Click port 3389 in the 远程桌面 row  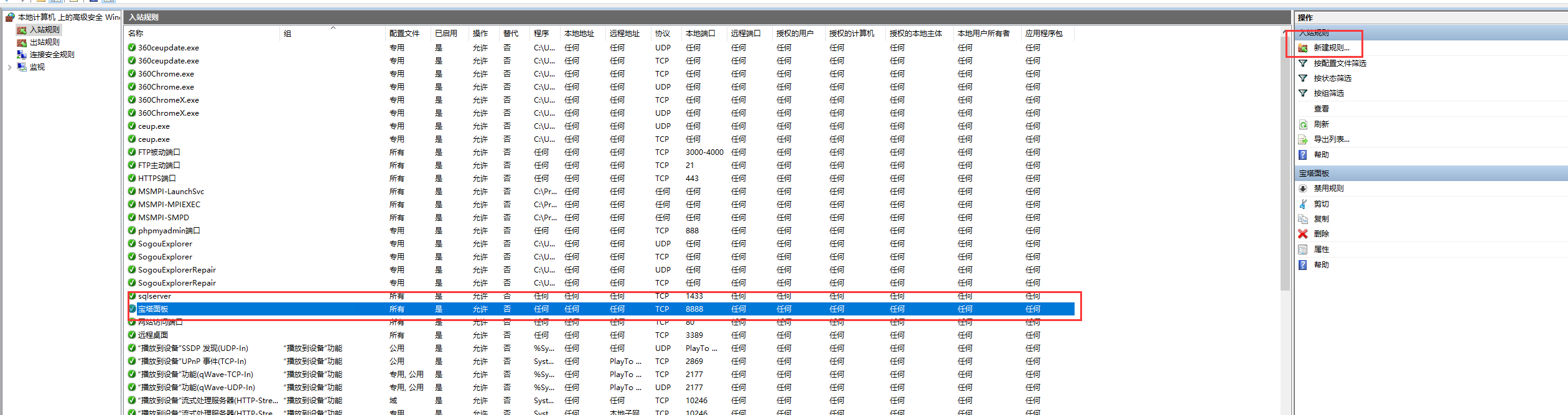pos(694,335)
